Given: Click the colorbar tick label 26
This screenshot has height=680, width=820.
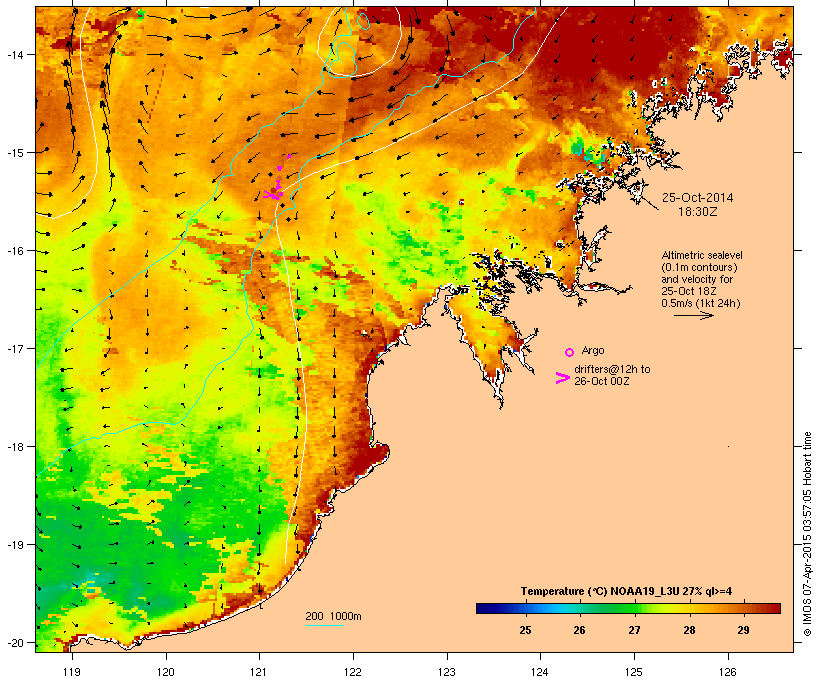Looking at the screenshot, I should pyautogui.click(x=579, y=630).
